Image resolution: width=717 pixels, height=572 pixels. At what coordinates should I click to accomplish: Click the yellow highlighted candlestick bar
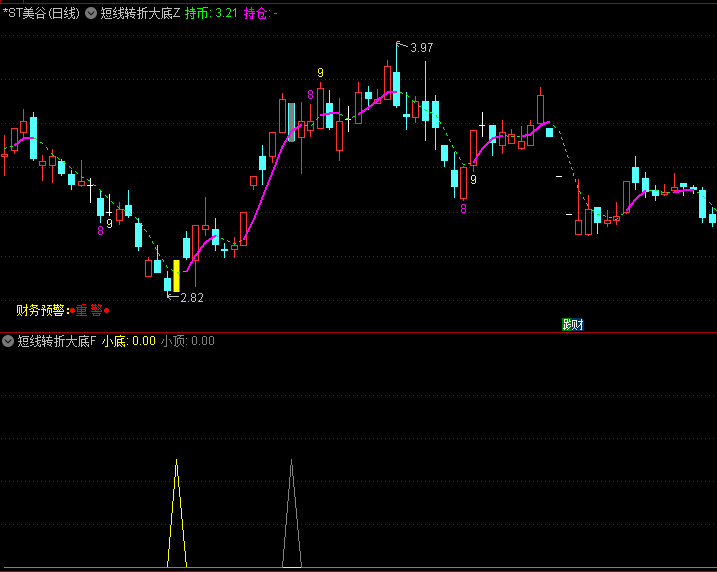[x=177, y=276]
